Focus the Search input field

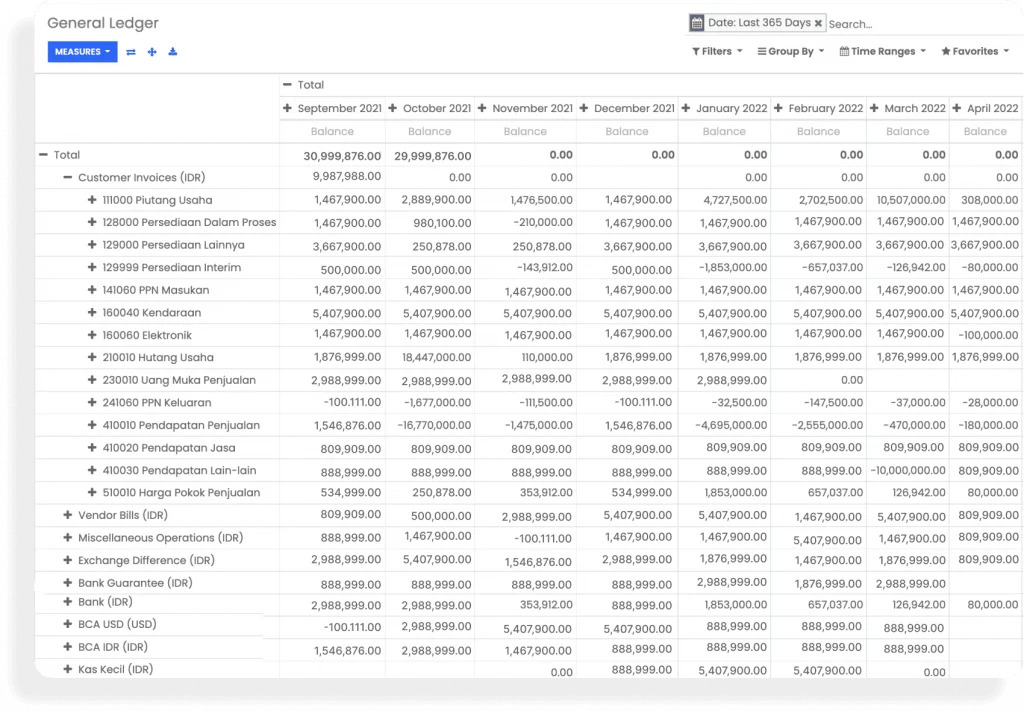(x=921, y=24)
